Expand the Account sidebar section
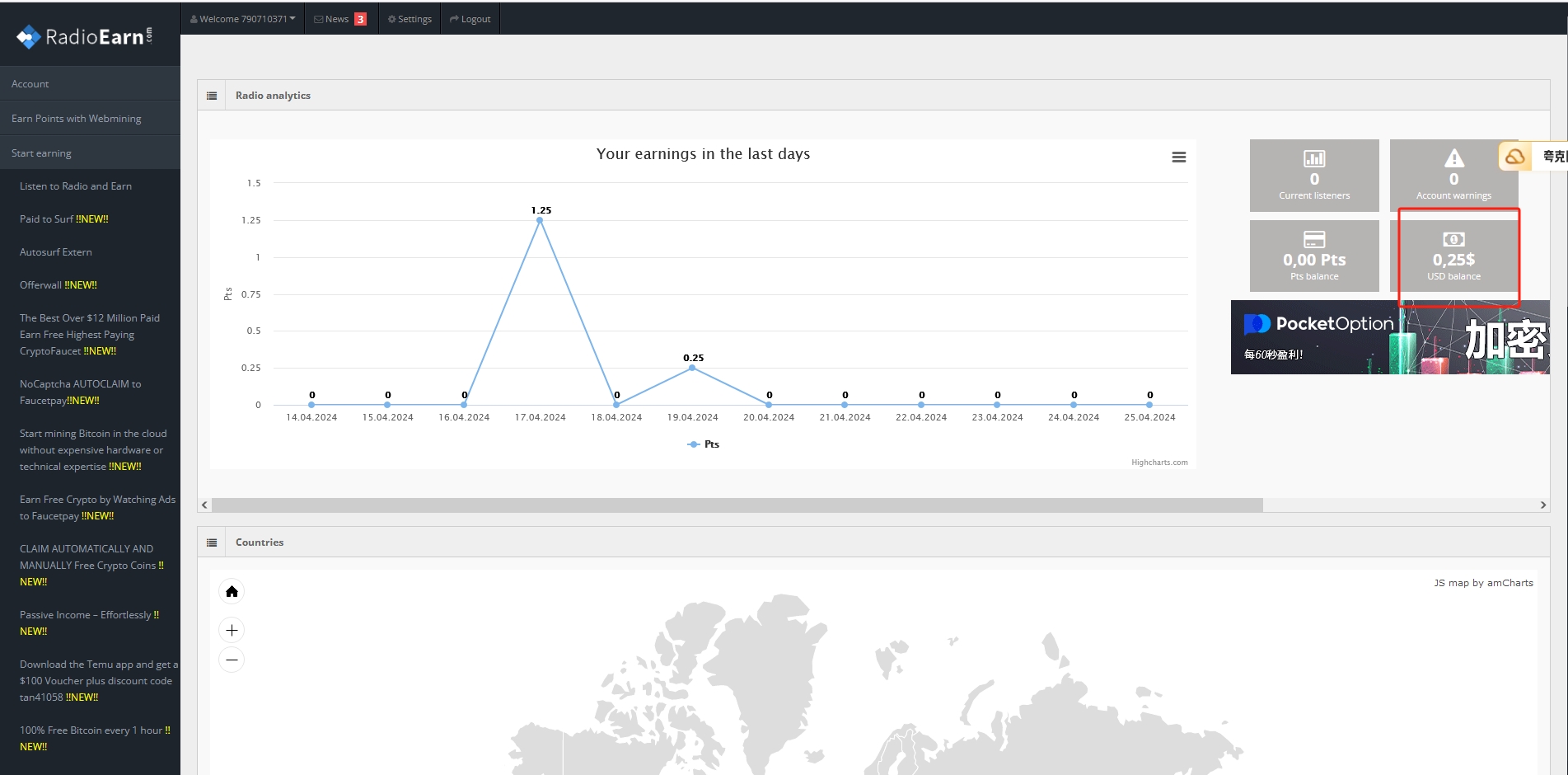 tap(30, 84)
